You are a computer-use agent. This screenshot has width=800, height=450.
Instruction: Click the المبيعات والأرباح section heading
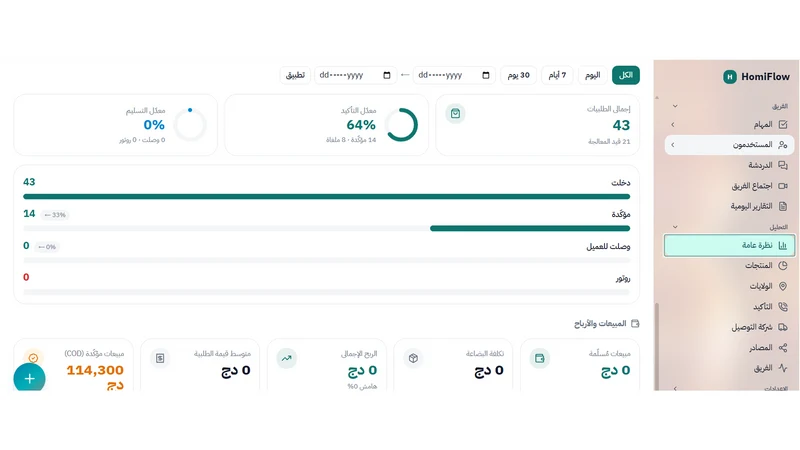pyautogui.click(x=600, y=323)
